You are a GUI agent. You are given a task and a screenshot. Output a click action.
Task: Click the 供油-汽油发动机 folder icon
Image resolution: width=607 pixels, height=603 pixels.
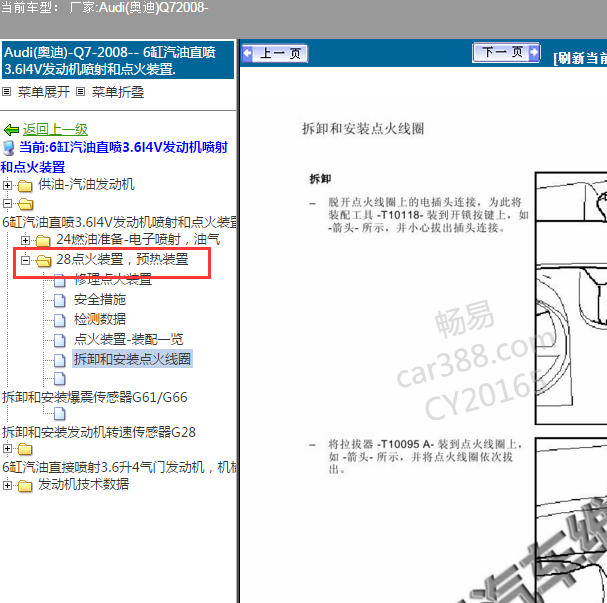point(25,186)
